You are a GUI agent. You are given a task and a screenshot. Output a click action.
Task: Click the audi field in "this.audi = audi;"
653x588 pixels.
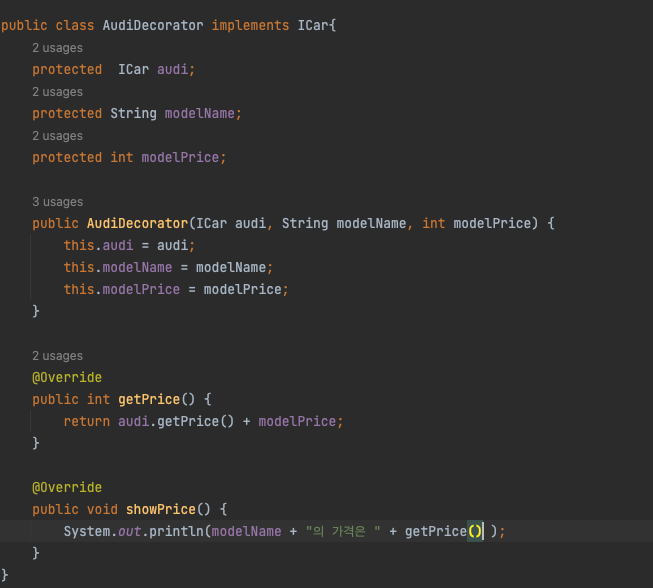118,245
